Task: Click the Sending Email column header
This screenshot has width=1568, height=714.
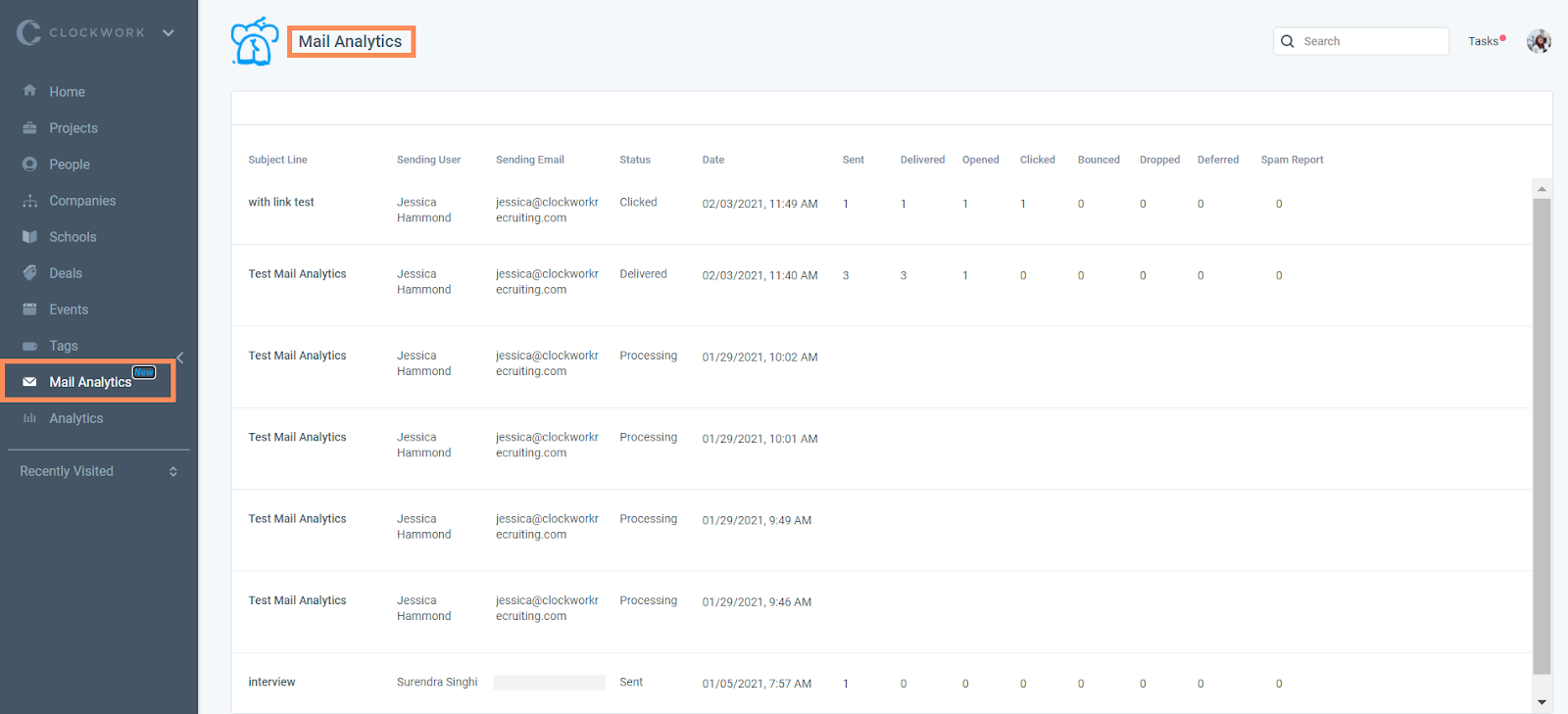Action: coord(530,160)
